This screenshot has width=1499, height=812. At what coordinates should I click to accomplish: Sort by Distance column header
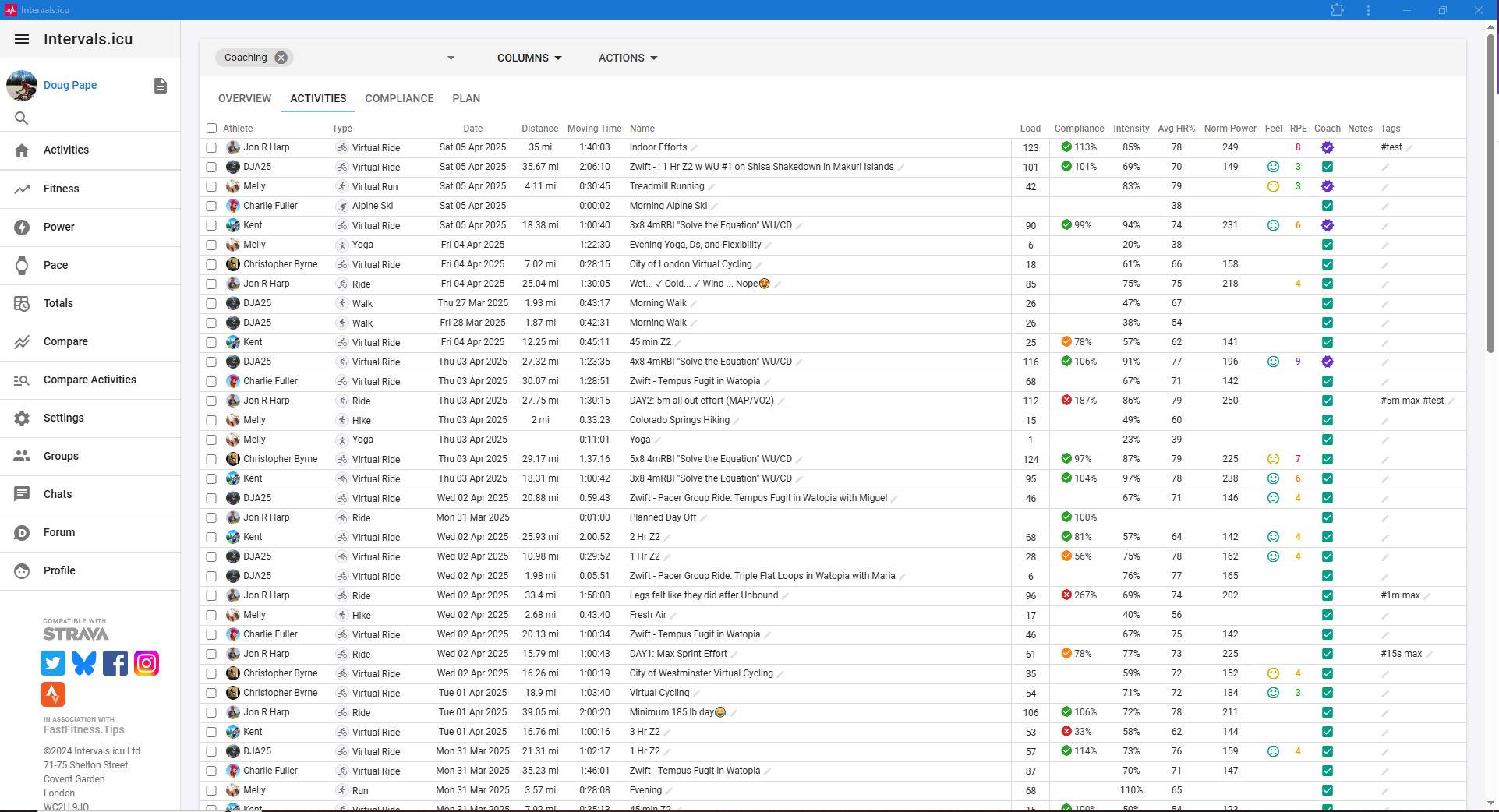point(539,129)
